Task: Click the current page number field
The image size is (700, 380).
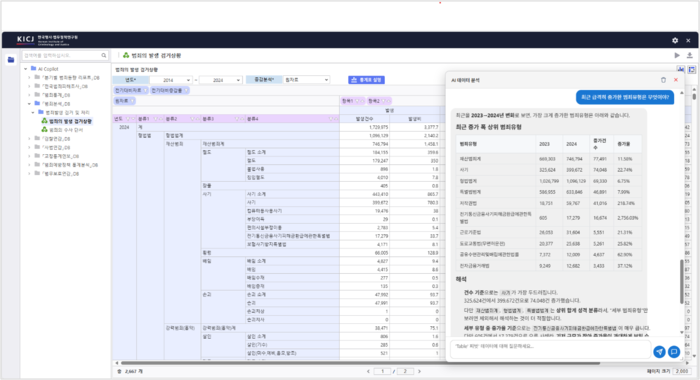Action: tap(383, 371)
